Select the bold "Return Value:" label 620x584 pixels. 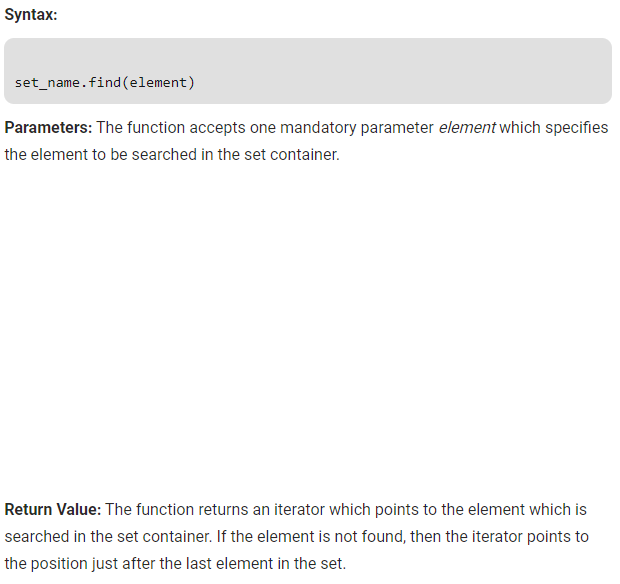click(x=53, y=510)
